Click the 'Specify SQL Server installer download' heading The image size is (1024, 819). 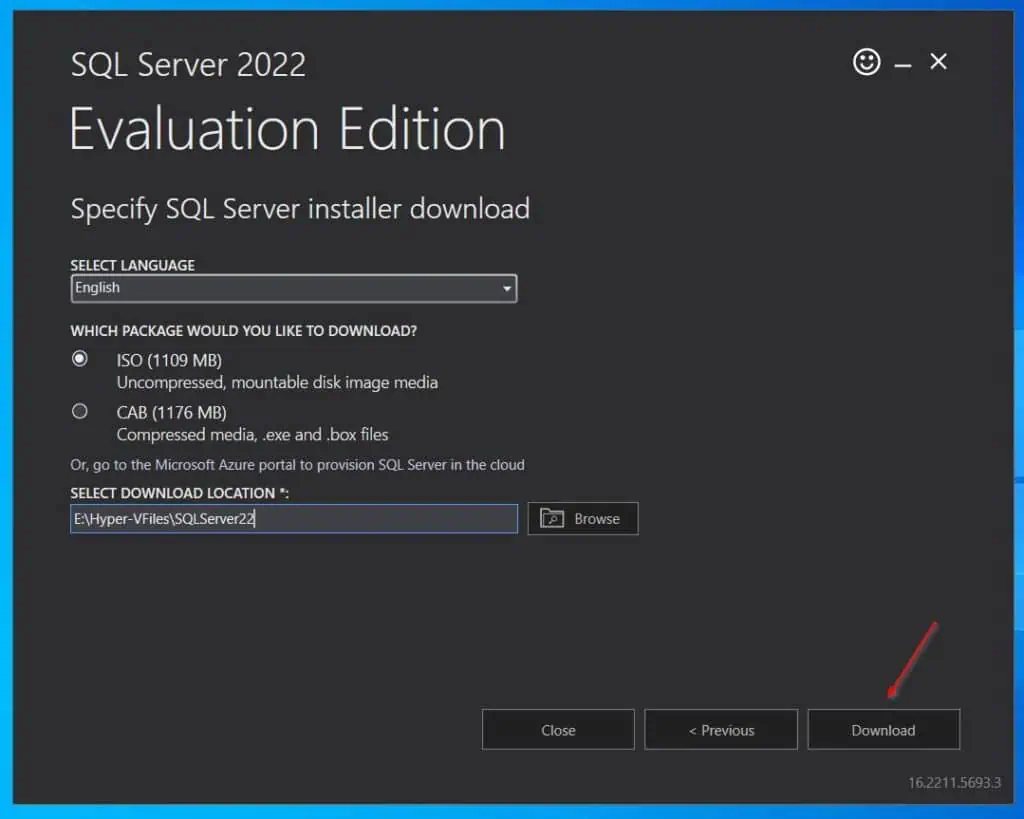point(300,209)
